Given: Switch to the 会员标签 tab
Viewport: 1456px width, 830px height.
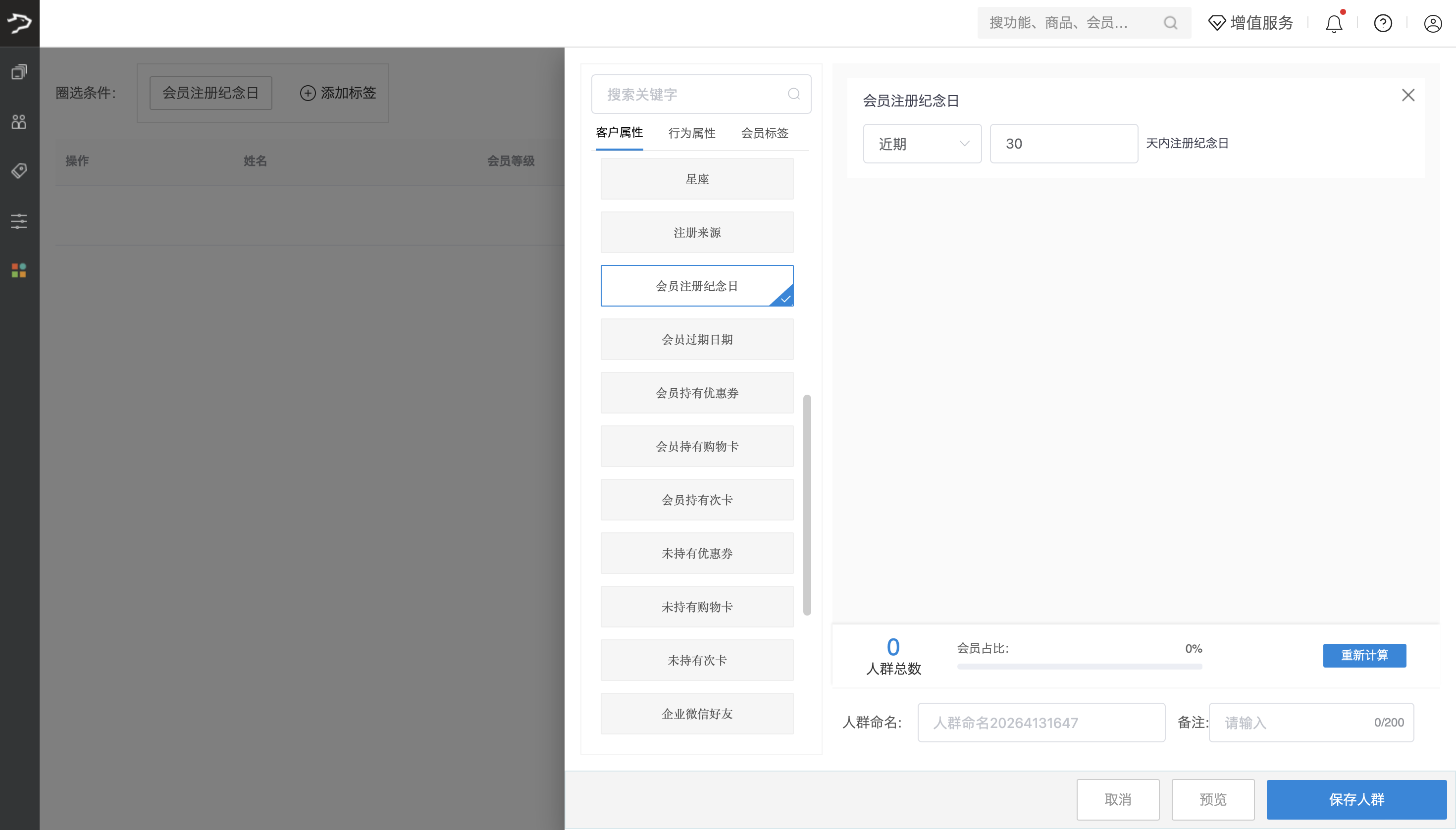Looking at the screenshot, I should click(x=765, y=133).
